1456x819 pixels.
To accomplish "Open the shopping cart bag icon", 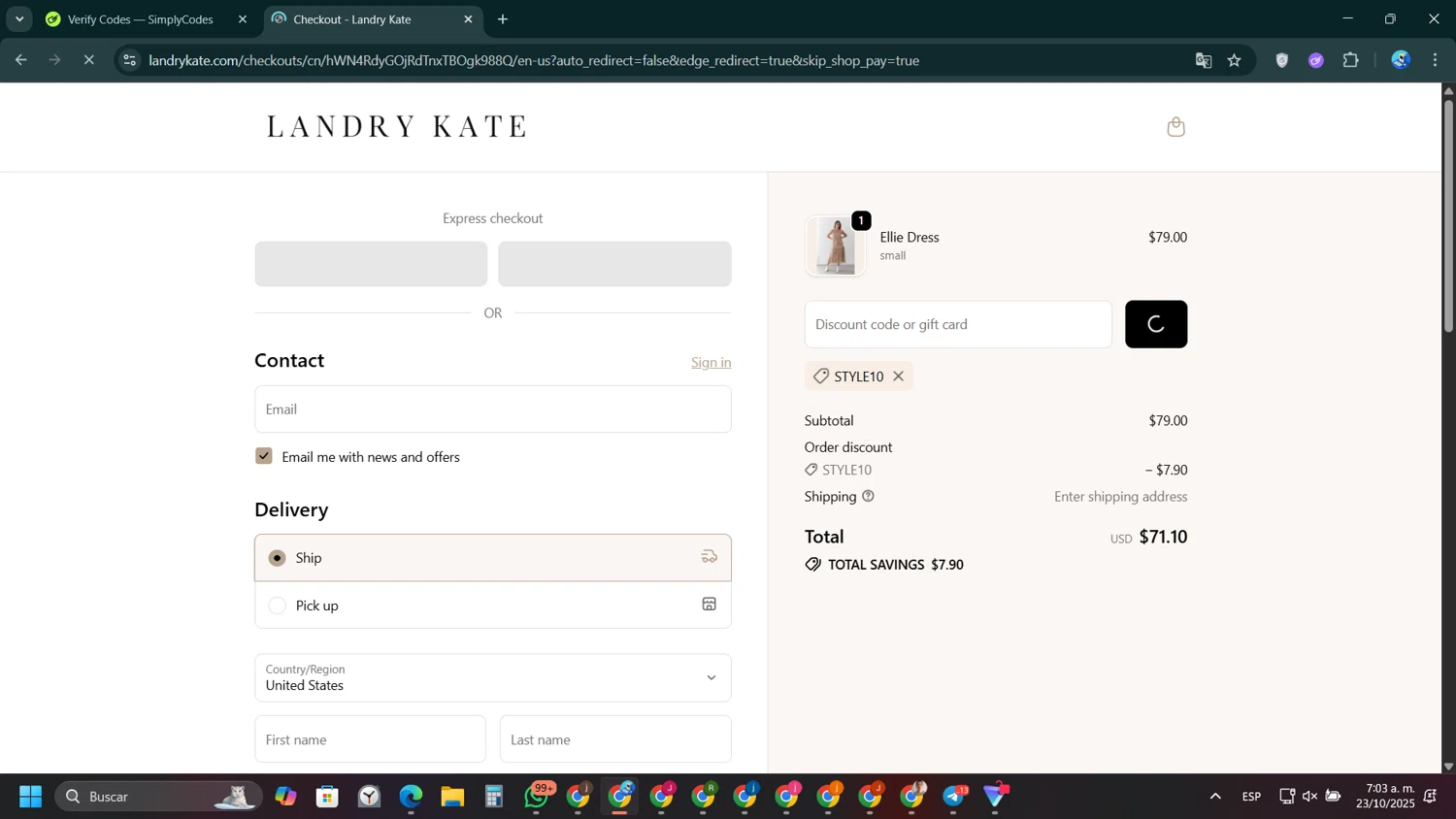I will pyautogui.click(x=1175, y=127).
